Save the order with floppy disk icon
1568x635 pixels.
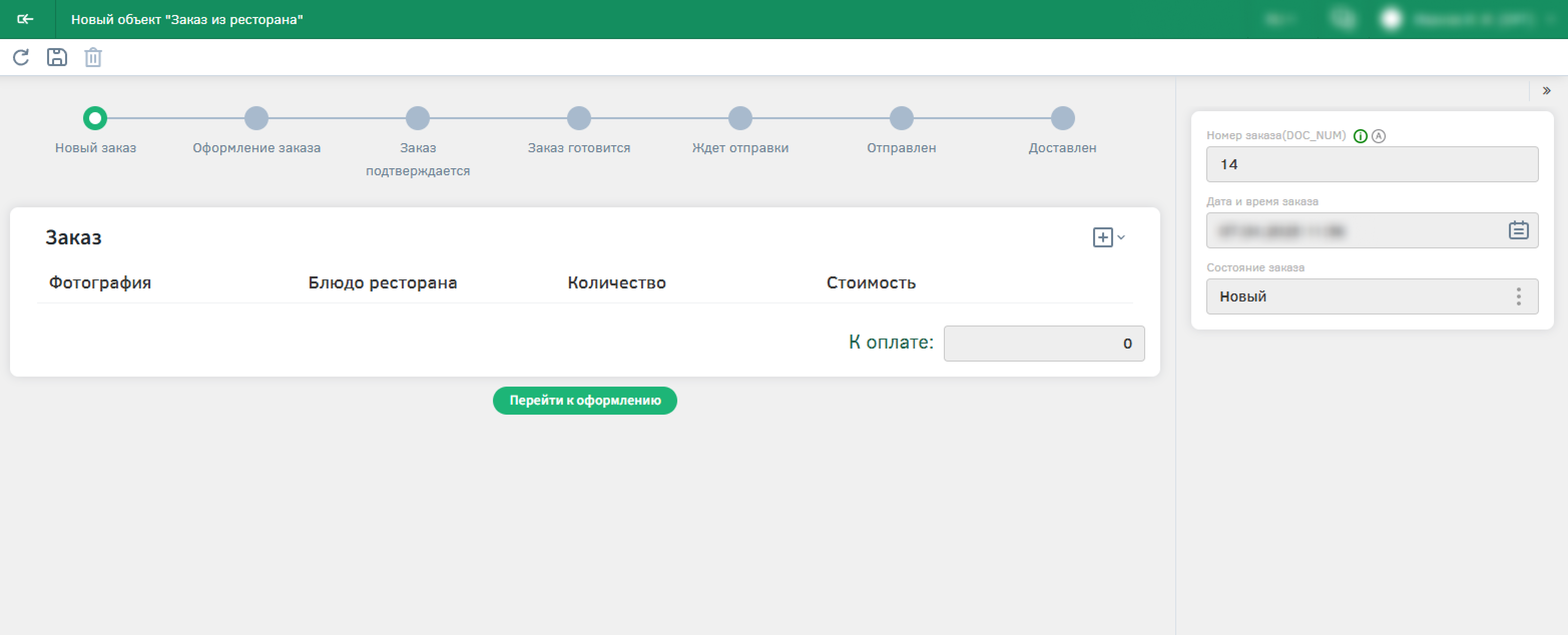tap(57, 57)
